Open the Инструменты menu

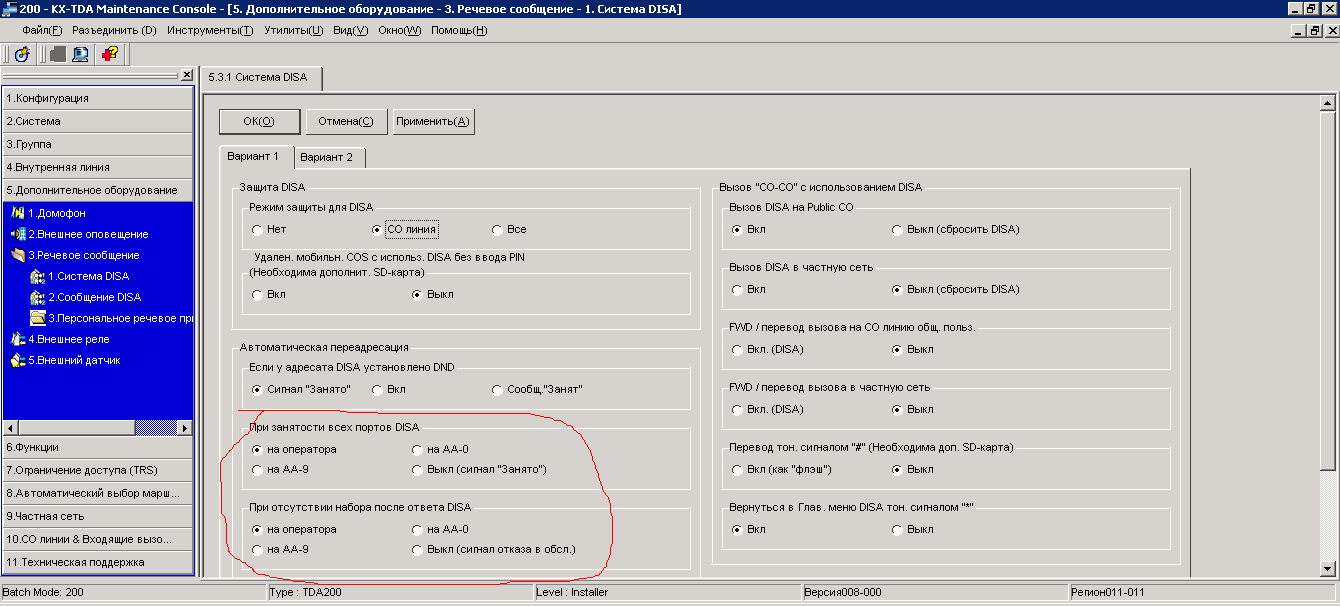tap(210, 30)
